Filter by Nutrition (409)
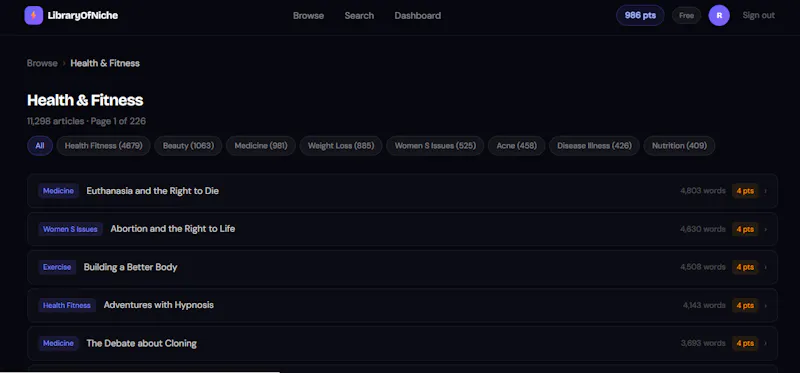The image size is (800, 373). (x=679, y=146)
